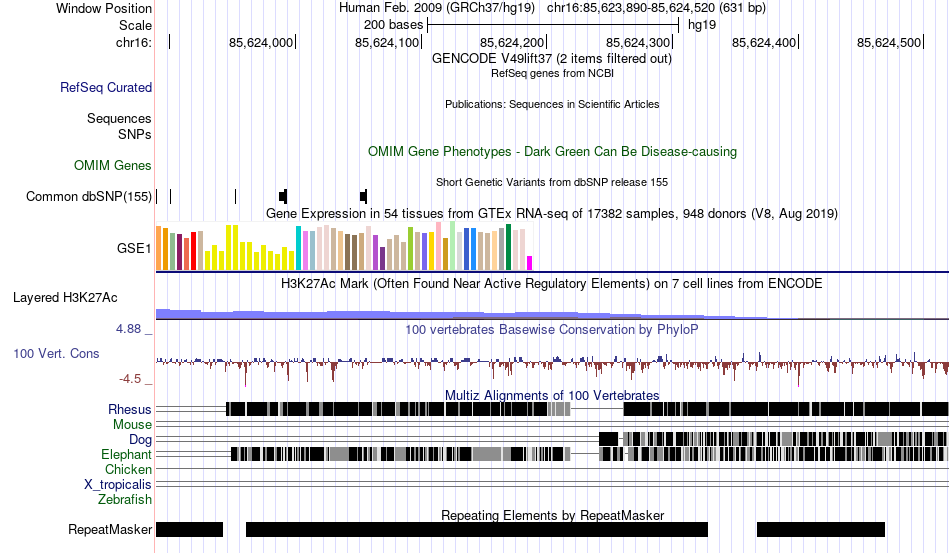Click the red bar in GTEx expression chart
This screenshot has height=553, width=950.
[193, 251]
